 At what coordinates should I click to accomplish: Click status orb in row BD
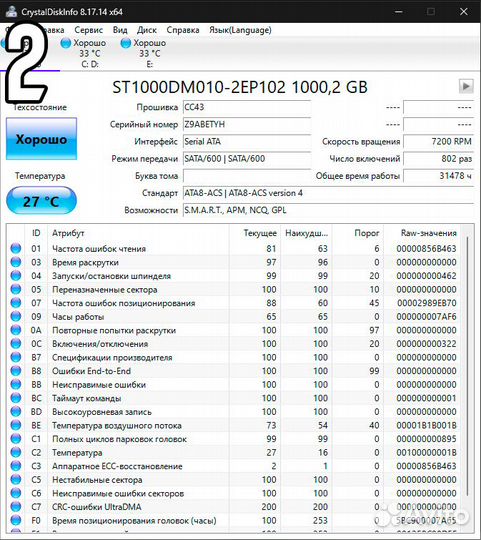pos(15,412)
